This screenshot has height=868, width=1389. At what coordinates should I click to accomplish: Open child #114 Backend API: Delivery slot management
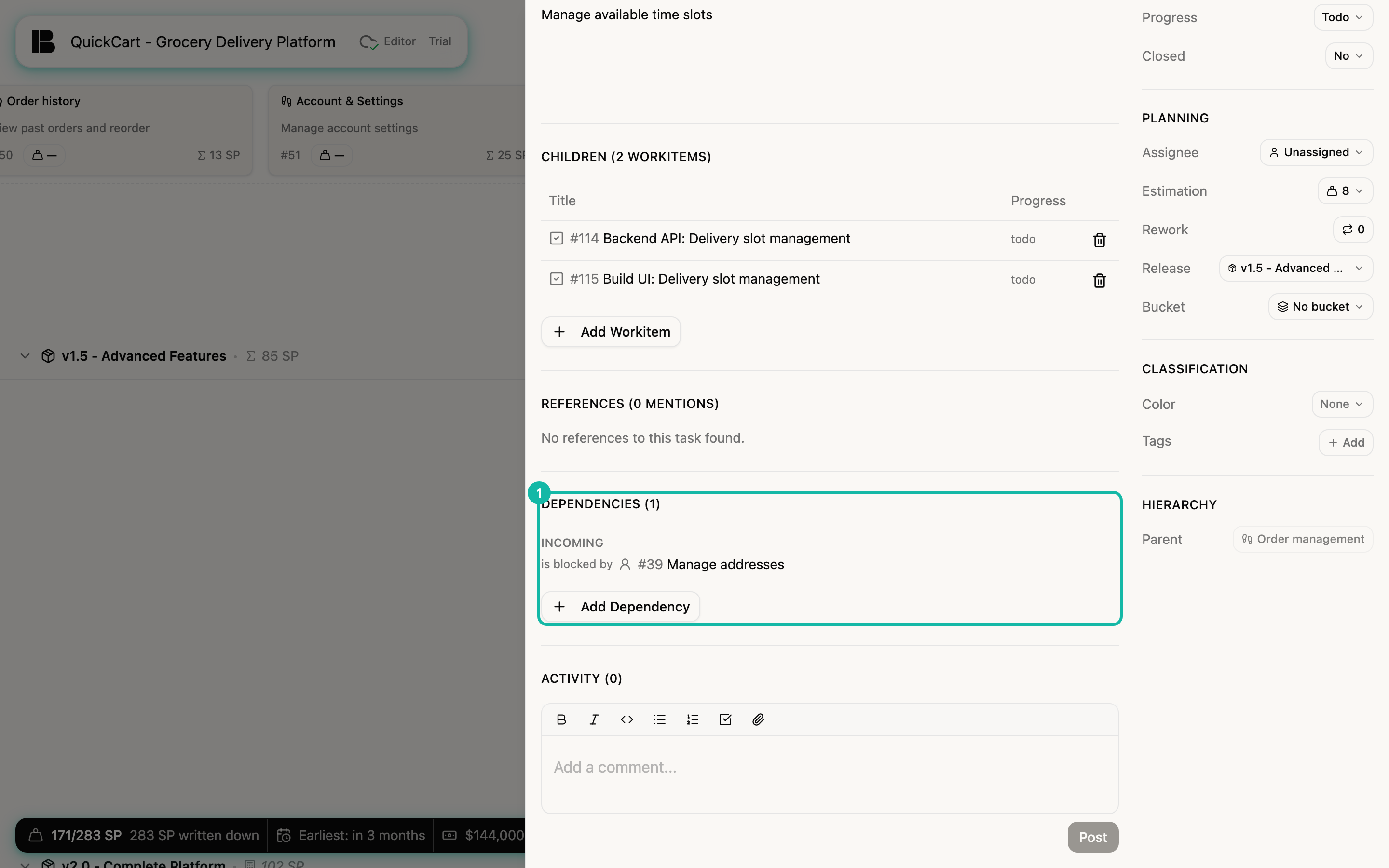(x=710, y=238)
